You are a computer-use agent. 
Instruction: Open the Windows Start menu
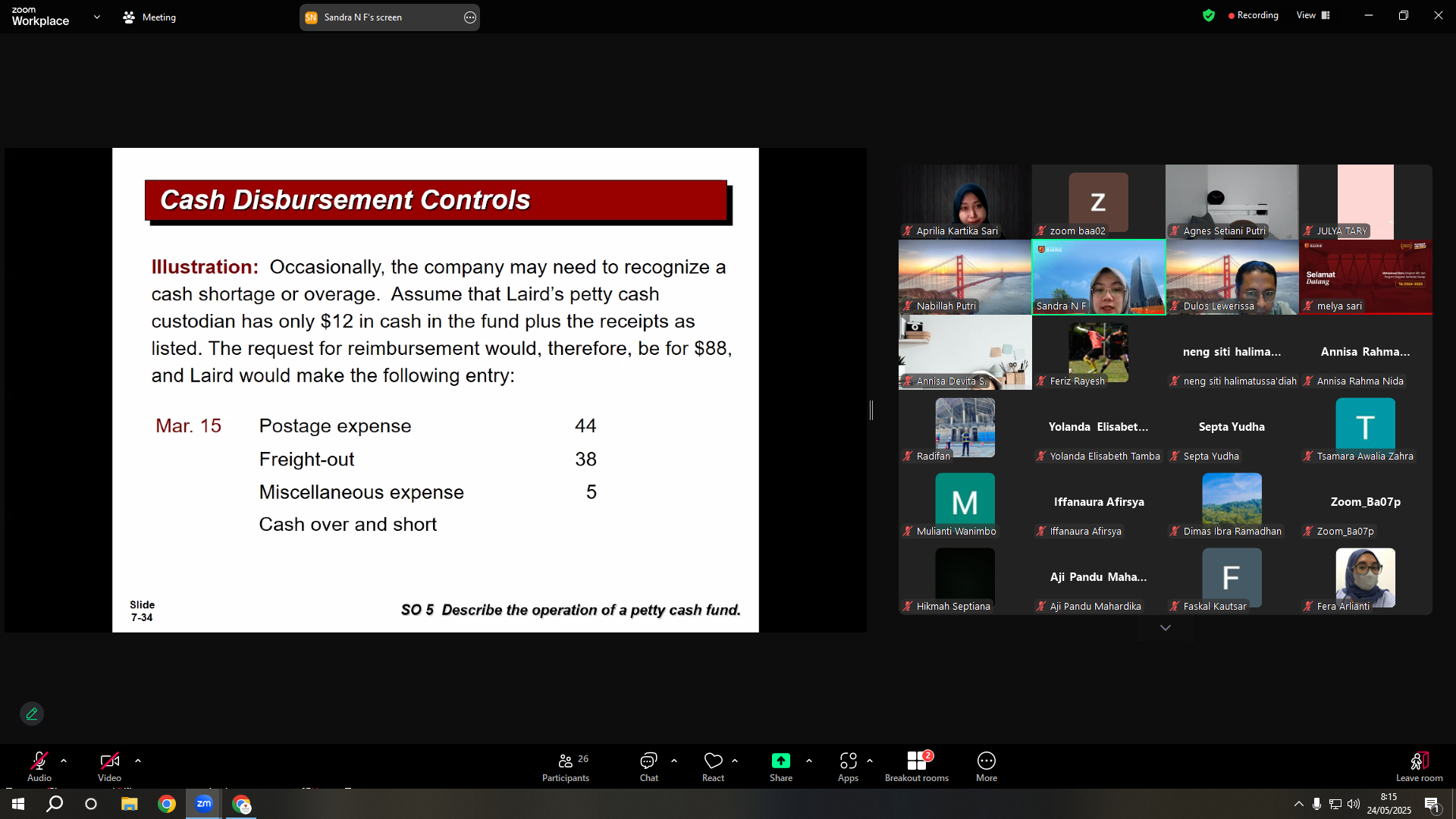(18, 804)
